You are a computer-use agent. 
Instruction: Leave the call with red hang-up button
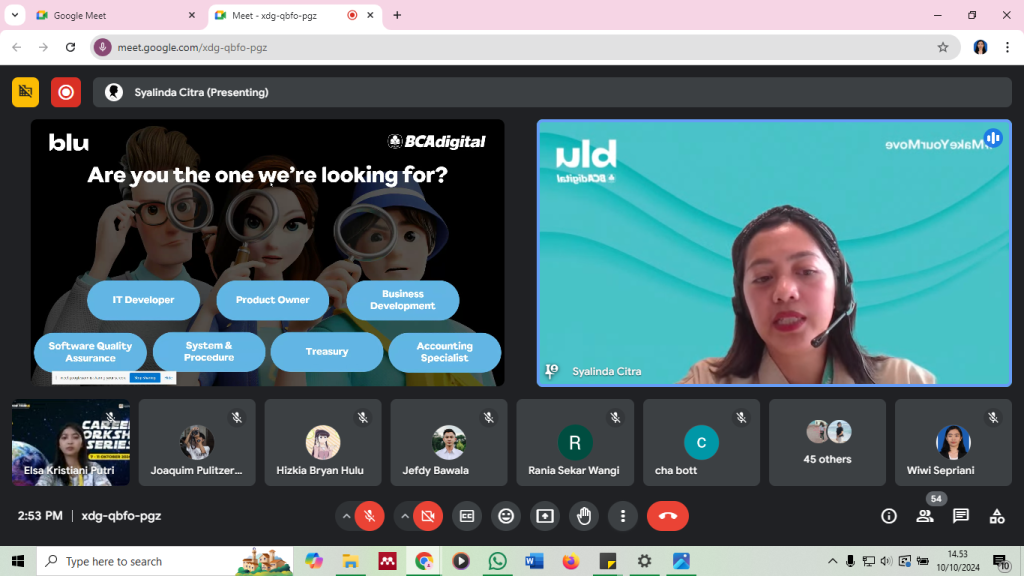668,516
